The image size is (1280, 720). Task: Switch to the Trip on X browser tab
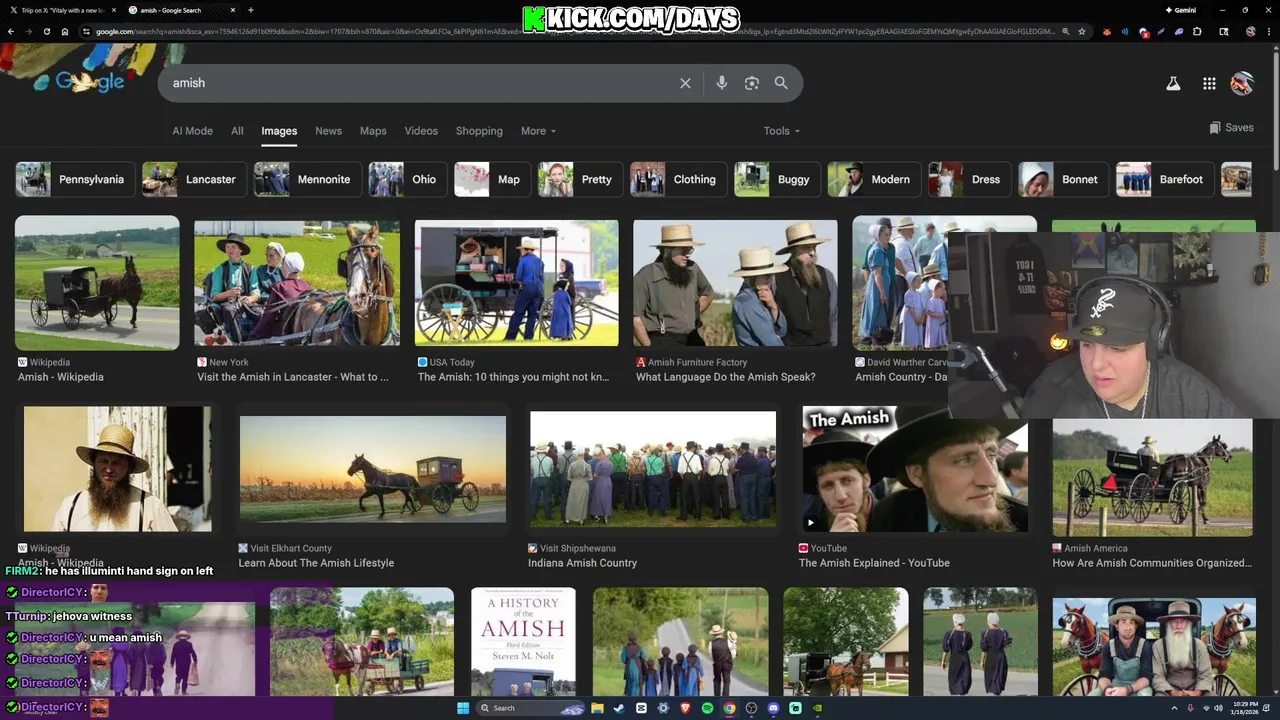click(63, 10)
